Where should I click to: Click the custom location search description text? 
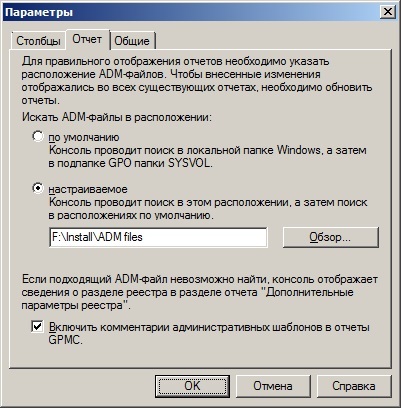(x=208, y=209)
